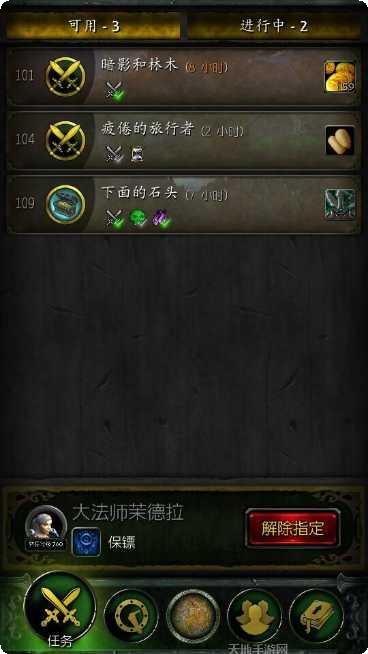Click the purple ability icon with checkmark

pos(161,219)
